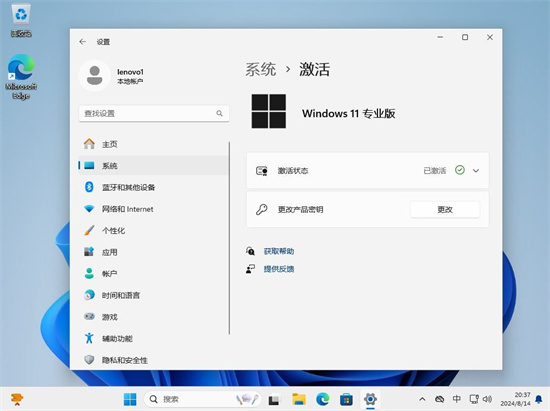Screen dimensions: 550x411
Task: Click the widgets icon at the taskbar's left end
Action: [x=17, y=399]
